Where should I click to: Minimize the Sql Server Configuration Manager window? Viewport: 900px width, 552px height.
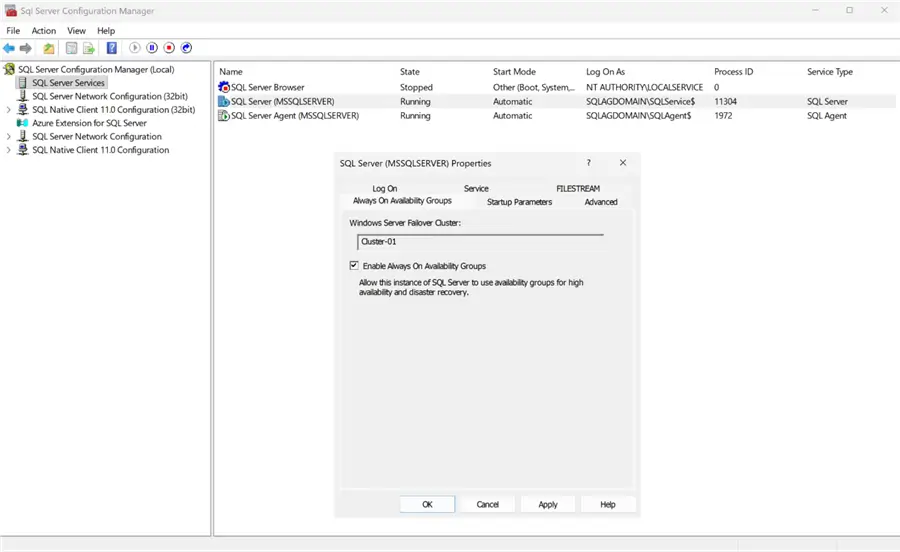click(815, 10)
